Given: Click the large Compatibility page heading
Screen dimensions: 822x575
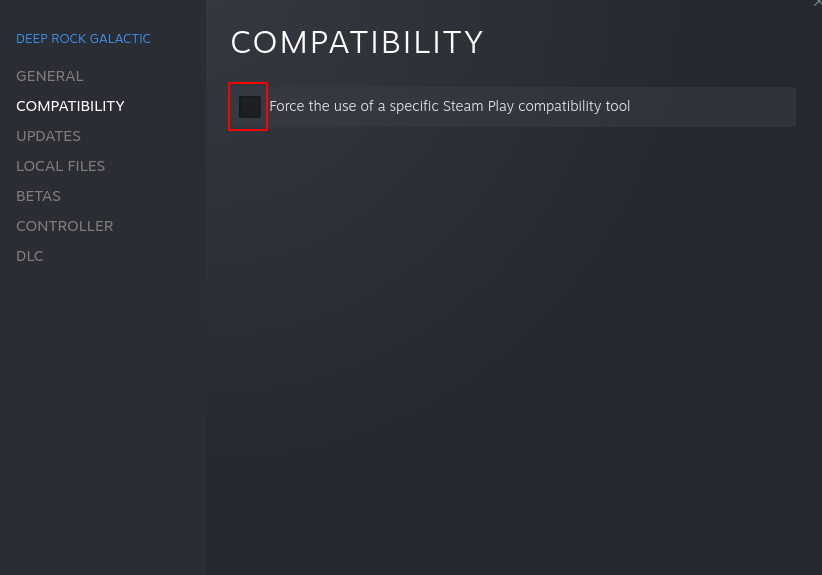Looking at the screenshot, I should 357,43.
